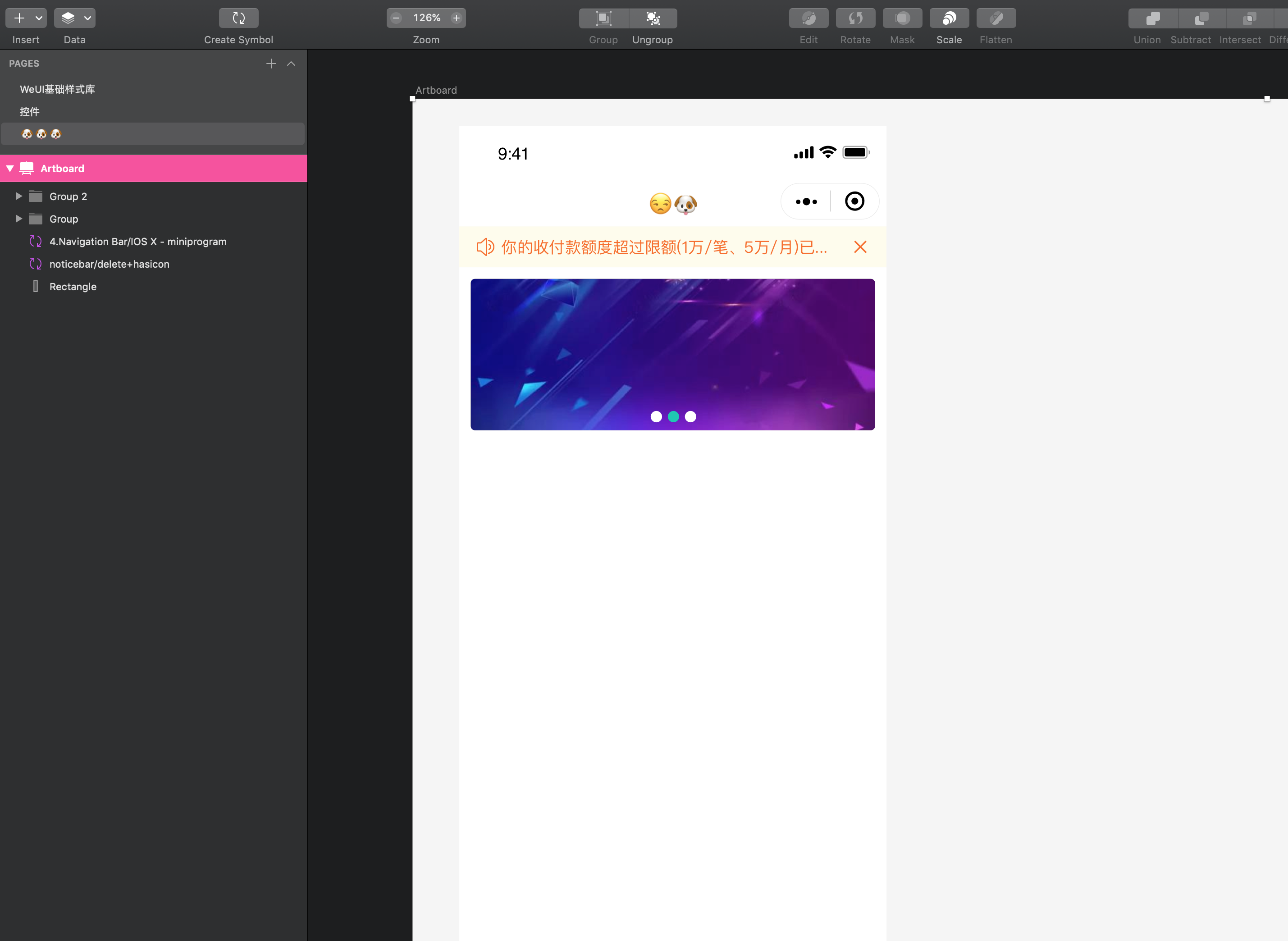This screenshot has height=941, width=1288.
Task: Expand the Group layer triangle
Action: tap(18, 219)
